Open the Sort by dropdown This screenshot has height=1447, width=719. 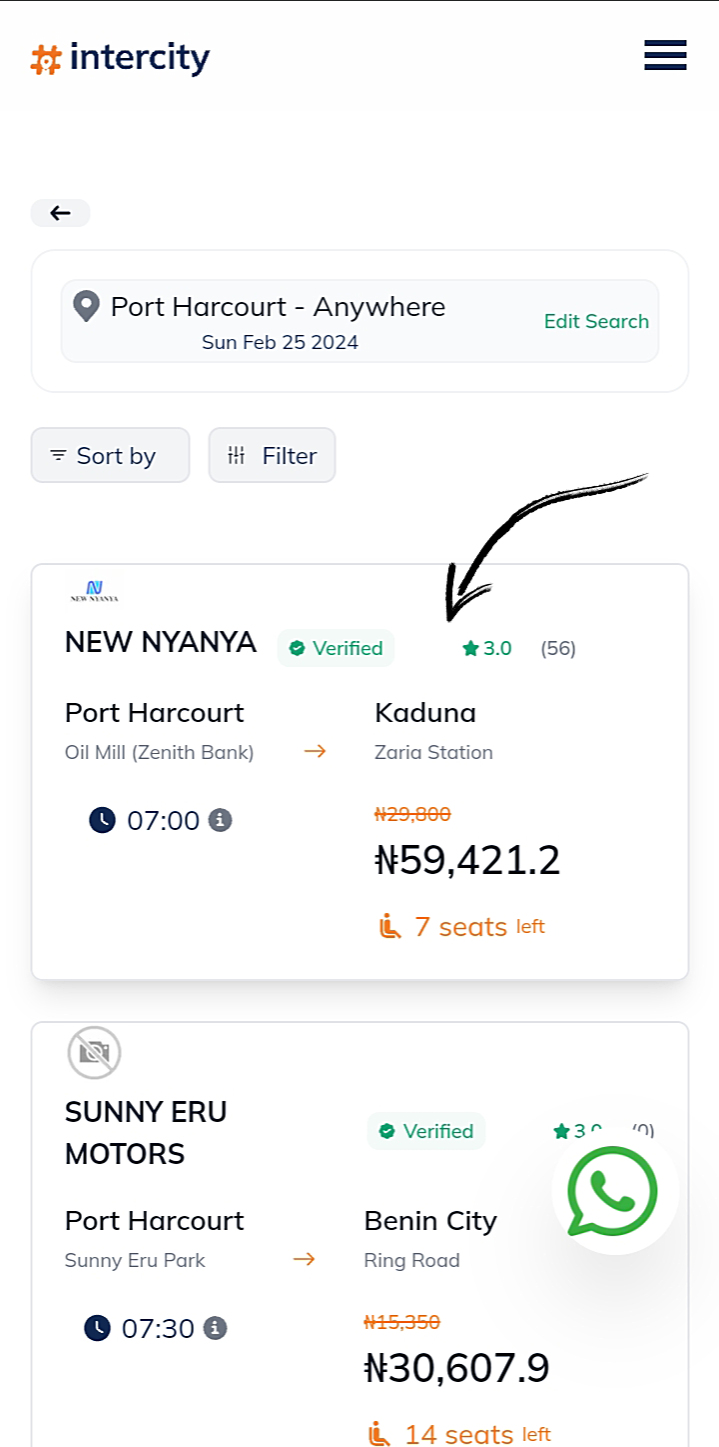click(x=110, y=456)
